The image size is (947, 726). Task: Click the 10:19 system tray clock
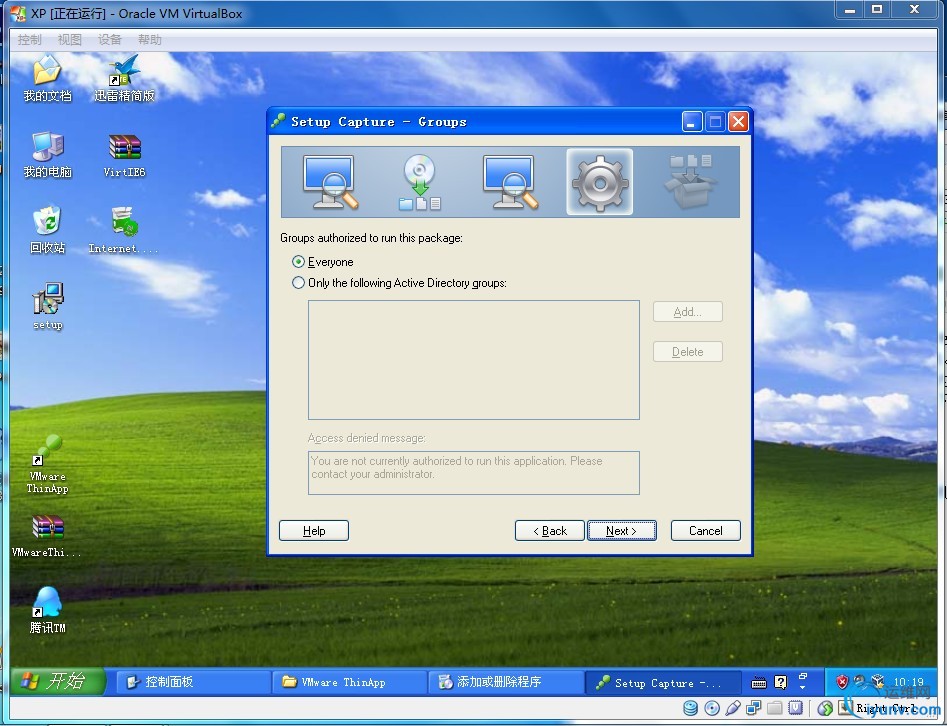tap(908, 682)
